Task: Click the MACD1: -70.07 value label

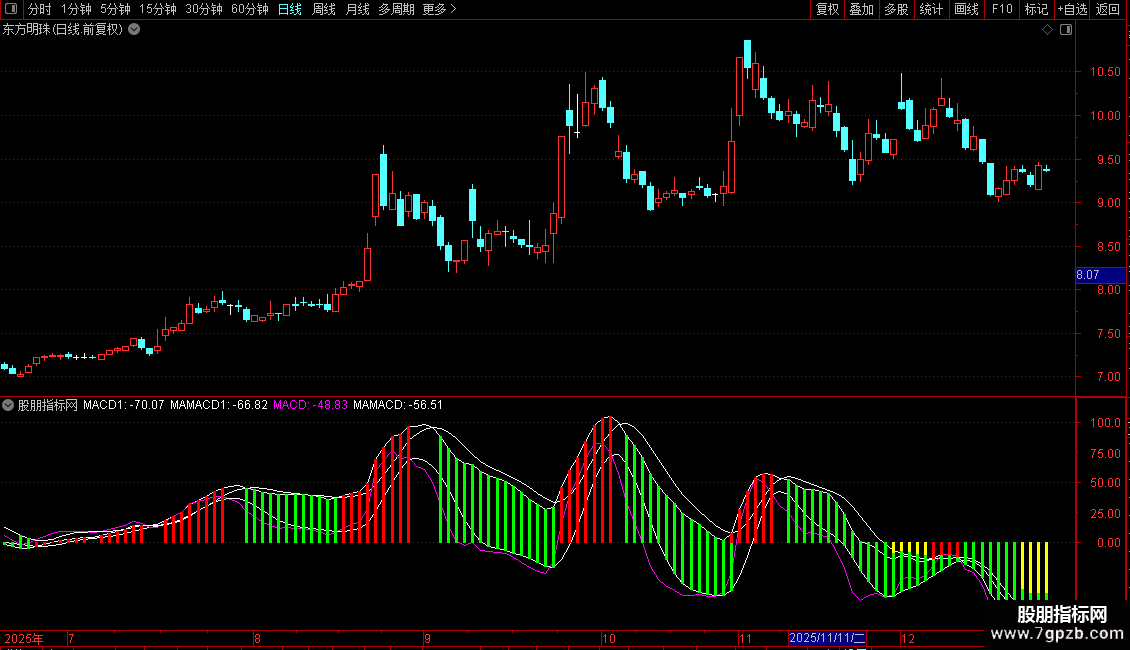Action: (x=123, y=405)
